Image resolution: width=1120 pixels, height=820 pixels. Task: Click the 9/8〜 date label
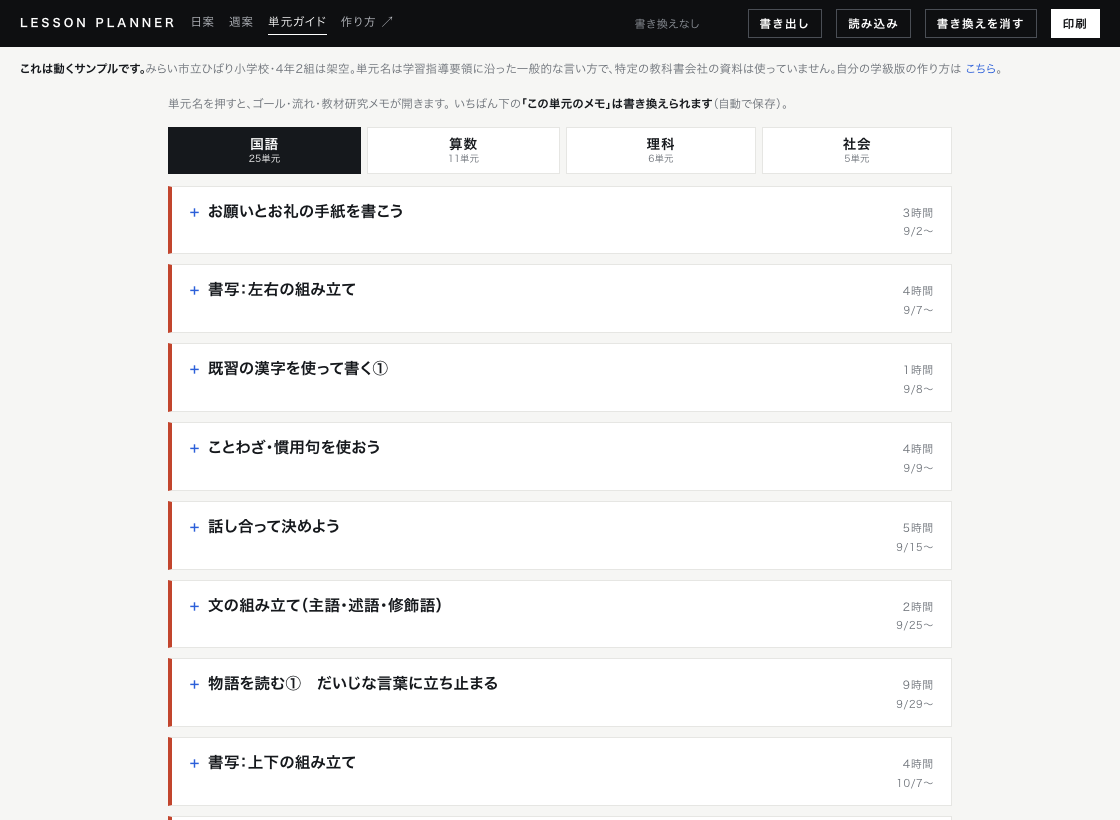[x=918, y=389]
